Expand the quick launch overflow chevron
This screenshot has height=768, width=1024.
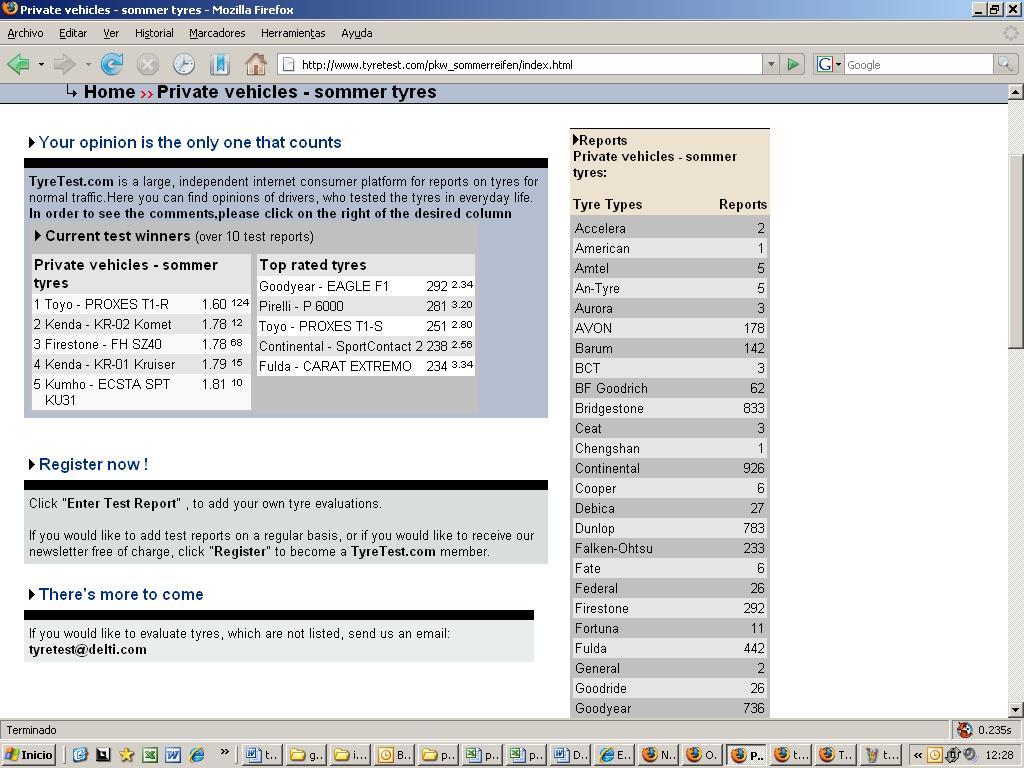tap(224, 752)
